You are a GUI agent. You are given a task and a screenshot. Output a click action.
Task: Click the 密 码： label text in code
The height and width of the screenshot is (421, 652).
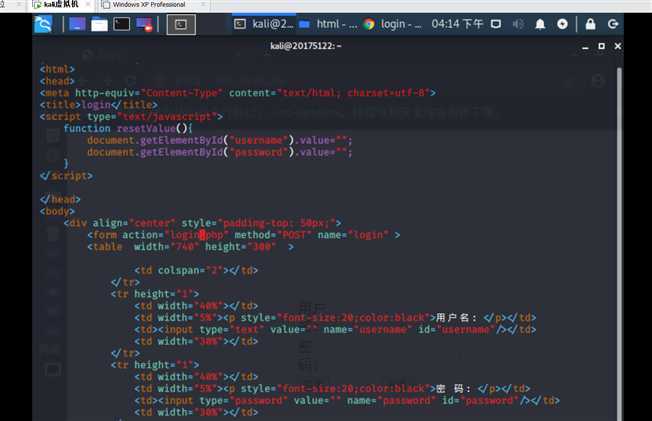pos(453,389)
